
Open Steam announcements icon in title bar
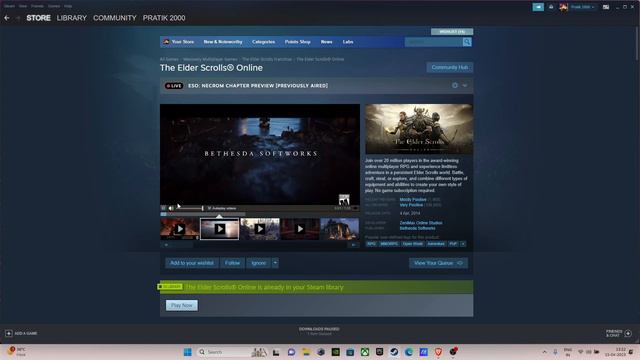pyautogui.click(x=538, y=7)
